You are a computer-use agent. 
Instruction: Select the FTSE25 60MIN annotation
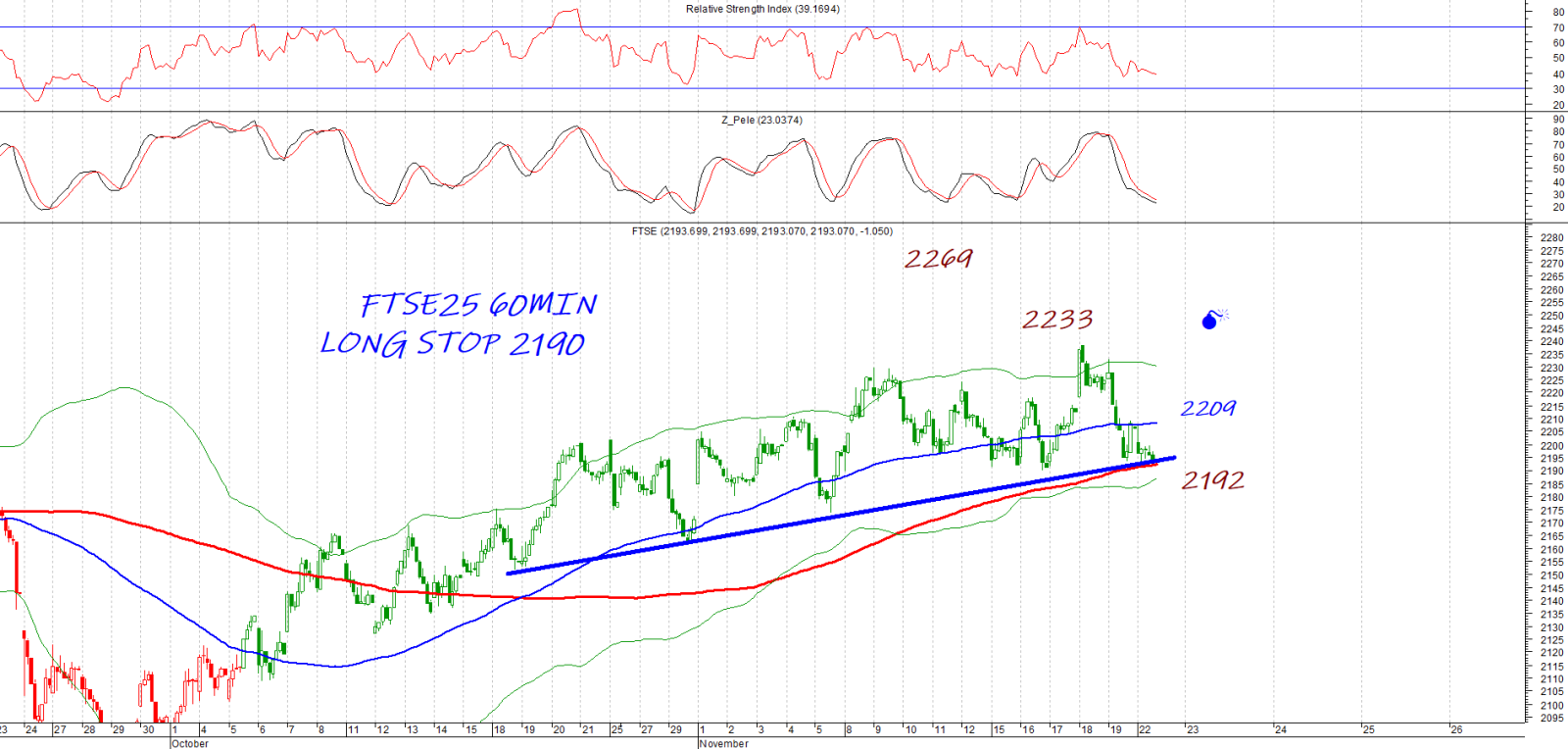478,304
